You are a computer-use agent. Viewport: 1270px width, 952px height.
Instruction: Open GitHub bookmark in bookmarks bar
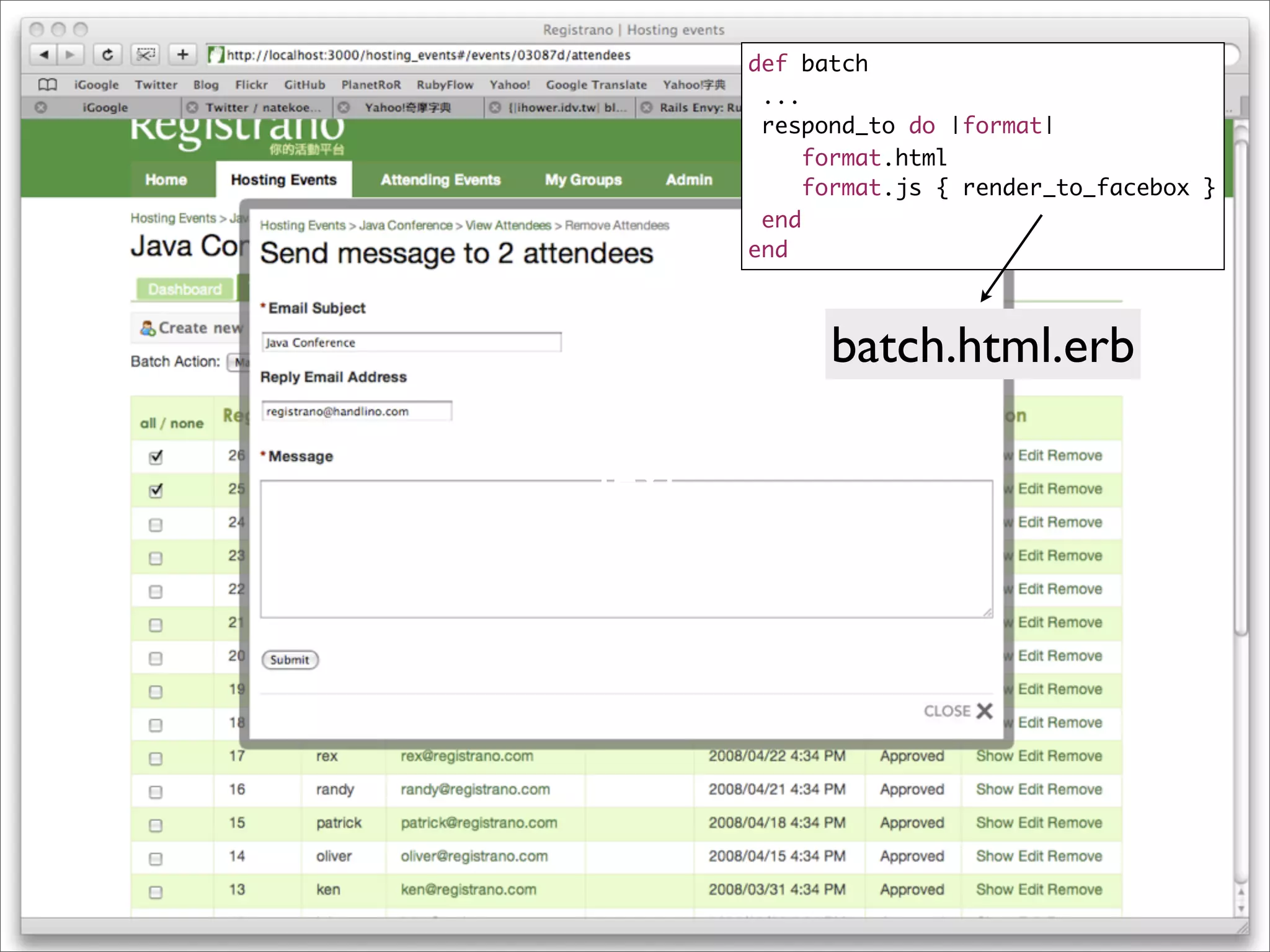[304, 85]
